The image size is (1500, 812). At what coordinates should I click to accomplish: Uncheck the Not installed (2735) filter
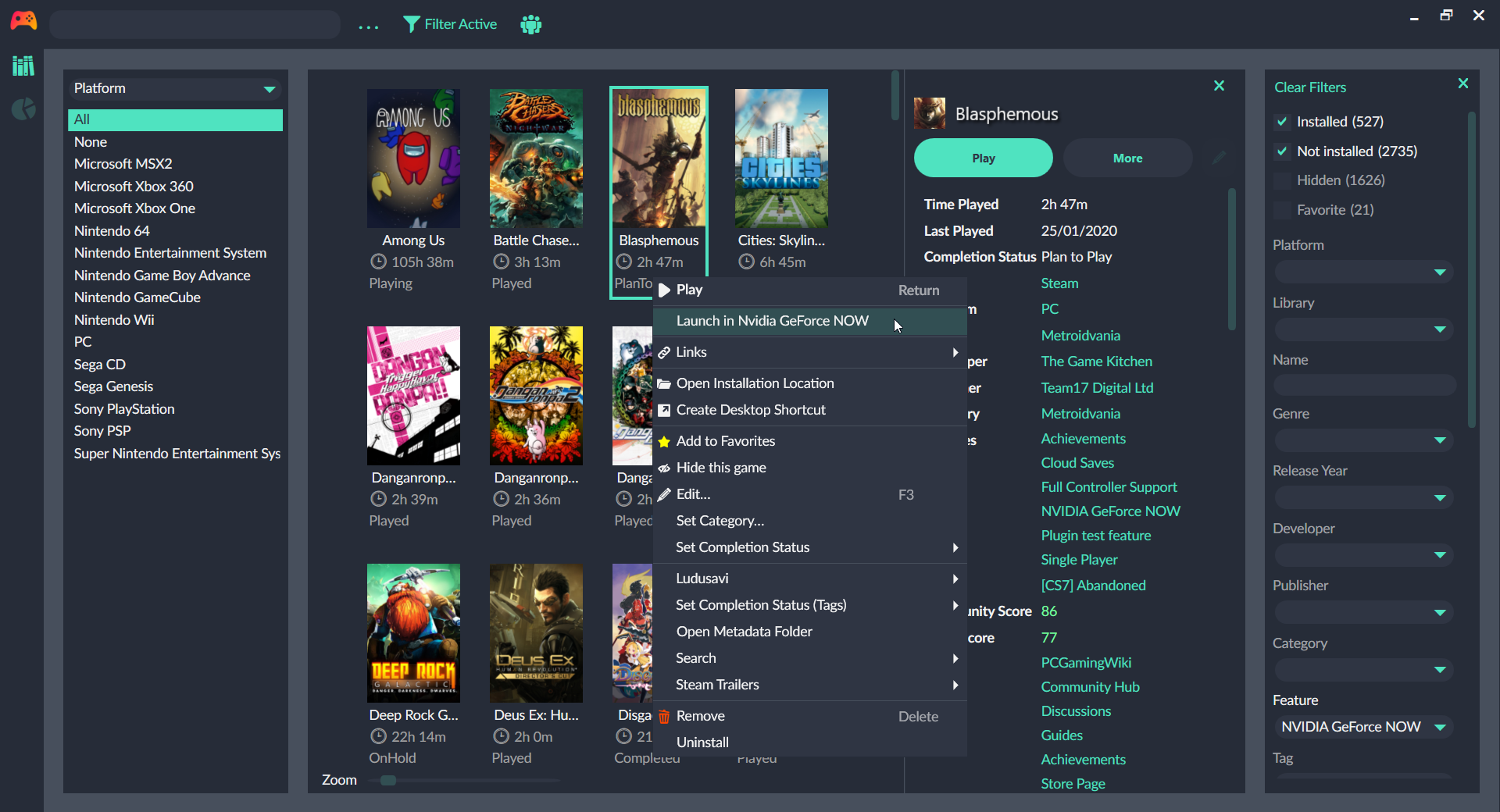click(1282, 151)
